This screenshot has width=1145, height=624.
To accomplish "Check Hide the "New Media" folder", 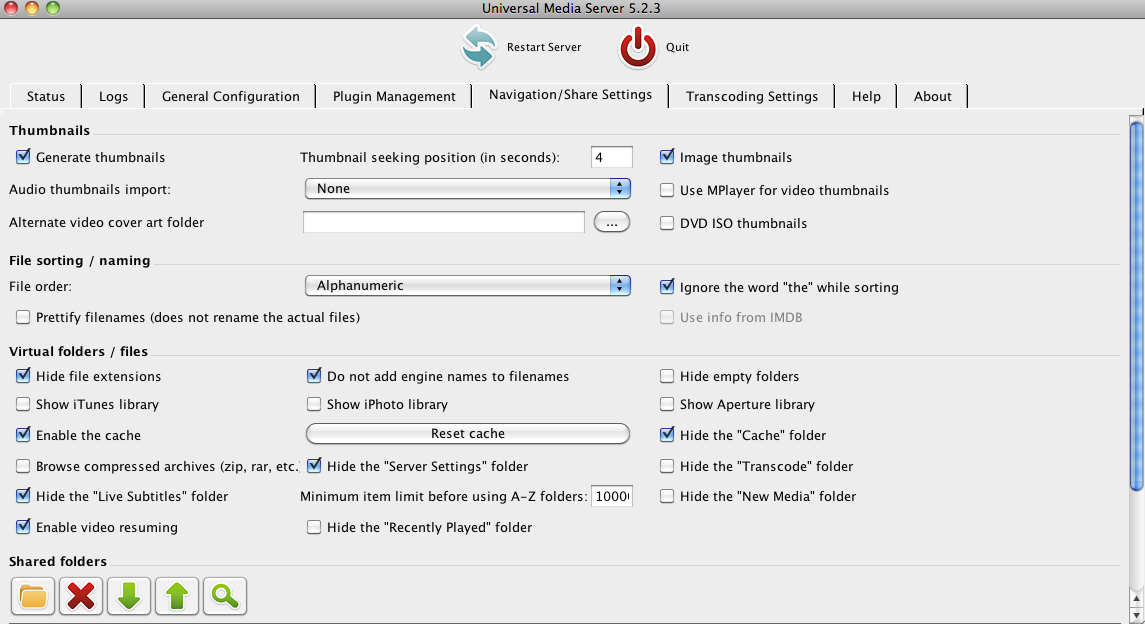I will 667,496.
